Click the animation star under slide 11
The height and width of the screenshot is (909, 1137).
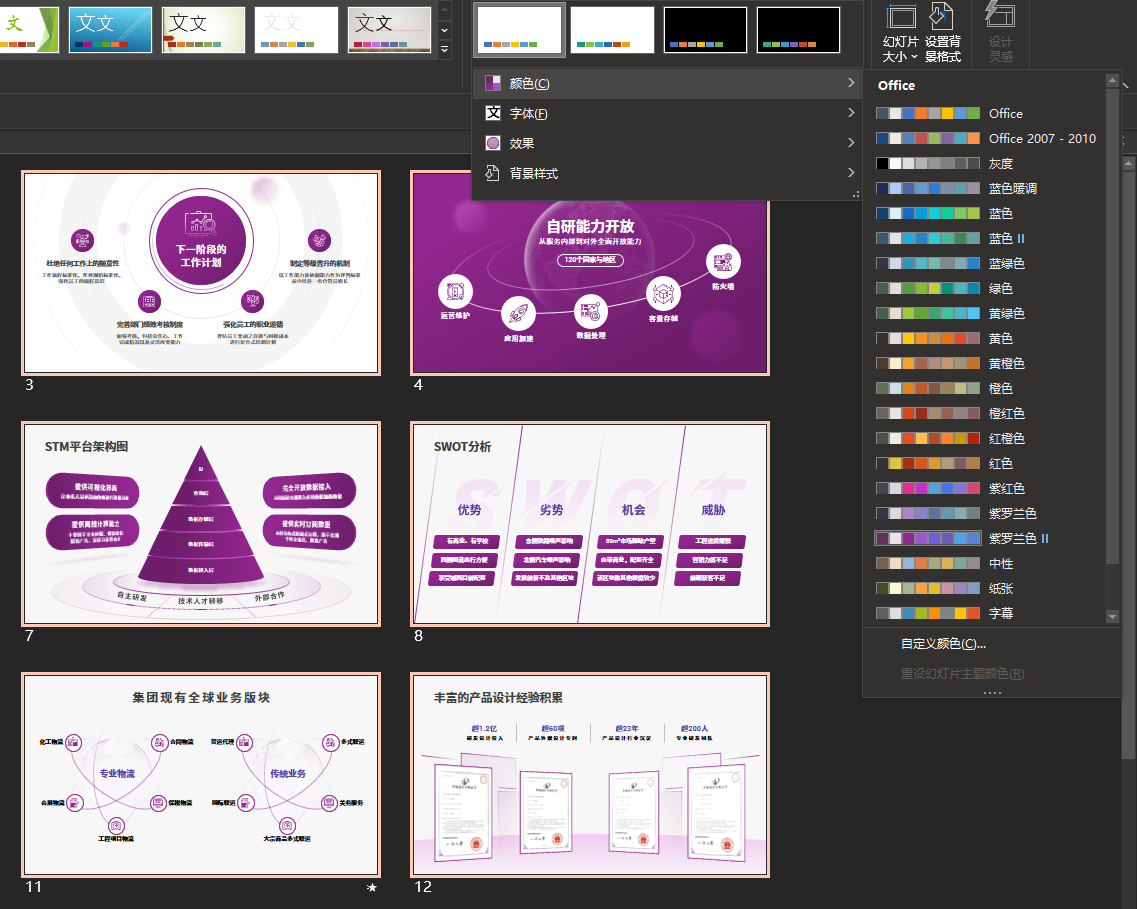click(372, 887)
